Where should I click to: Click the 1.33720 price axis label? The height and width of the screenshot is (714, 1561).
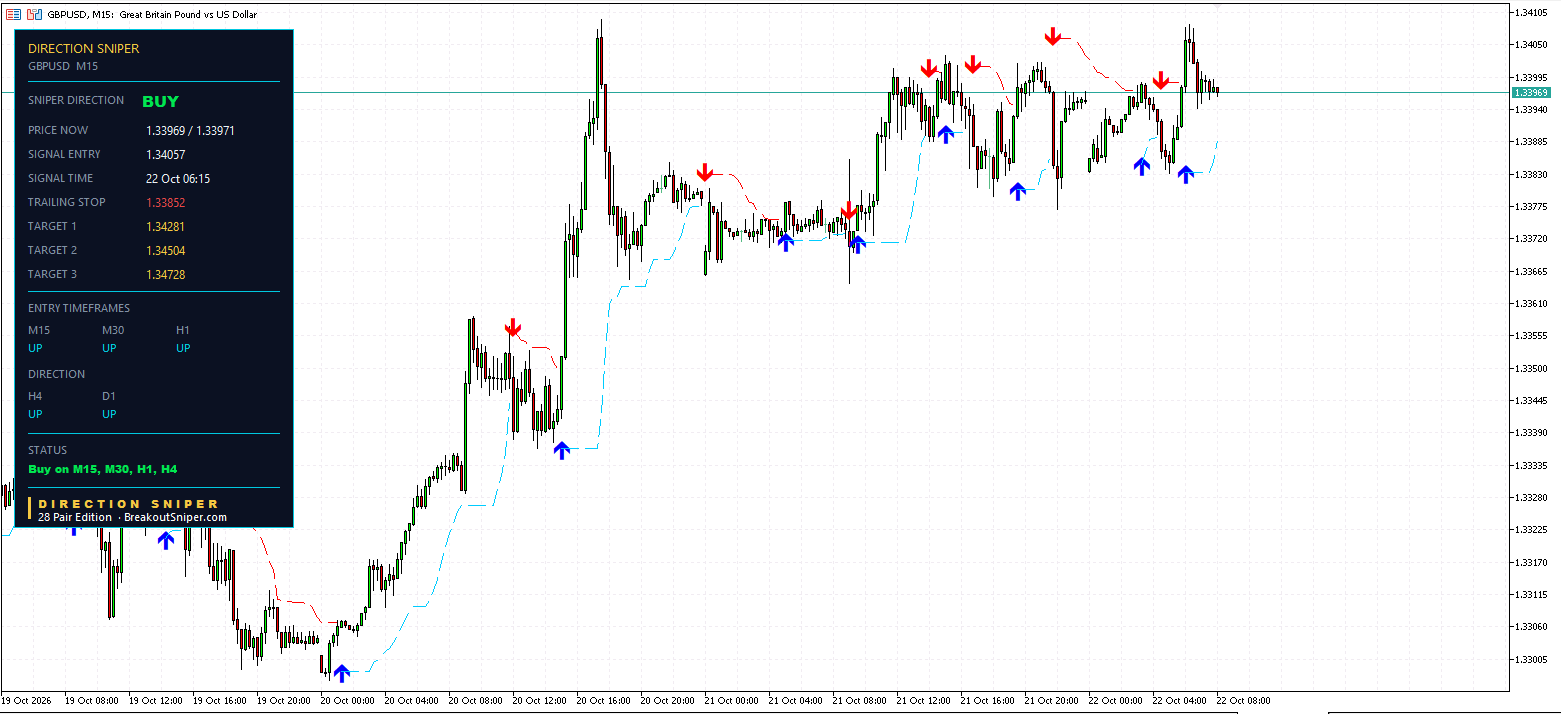[1531, 238]
